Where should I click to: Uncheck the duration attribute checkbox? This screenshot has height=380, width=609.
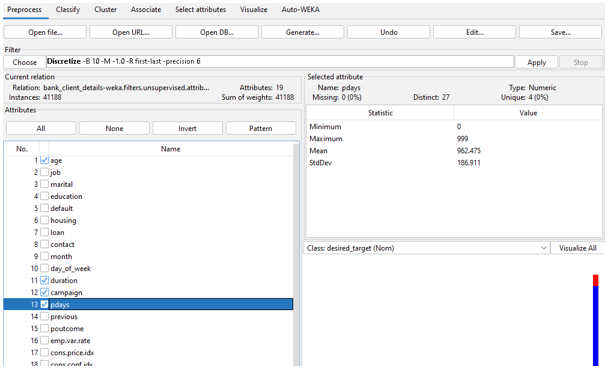coord(44,280)
